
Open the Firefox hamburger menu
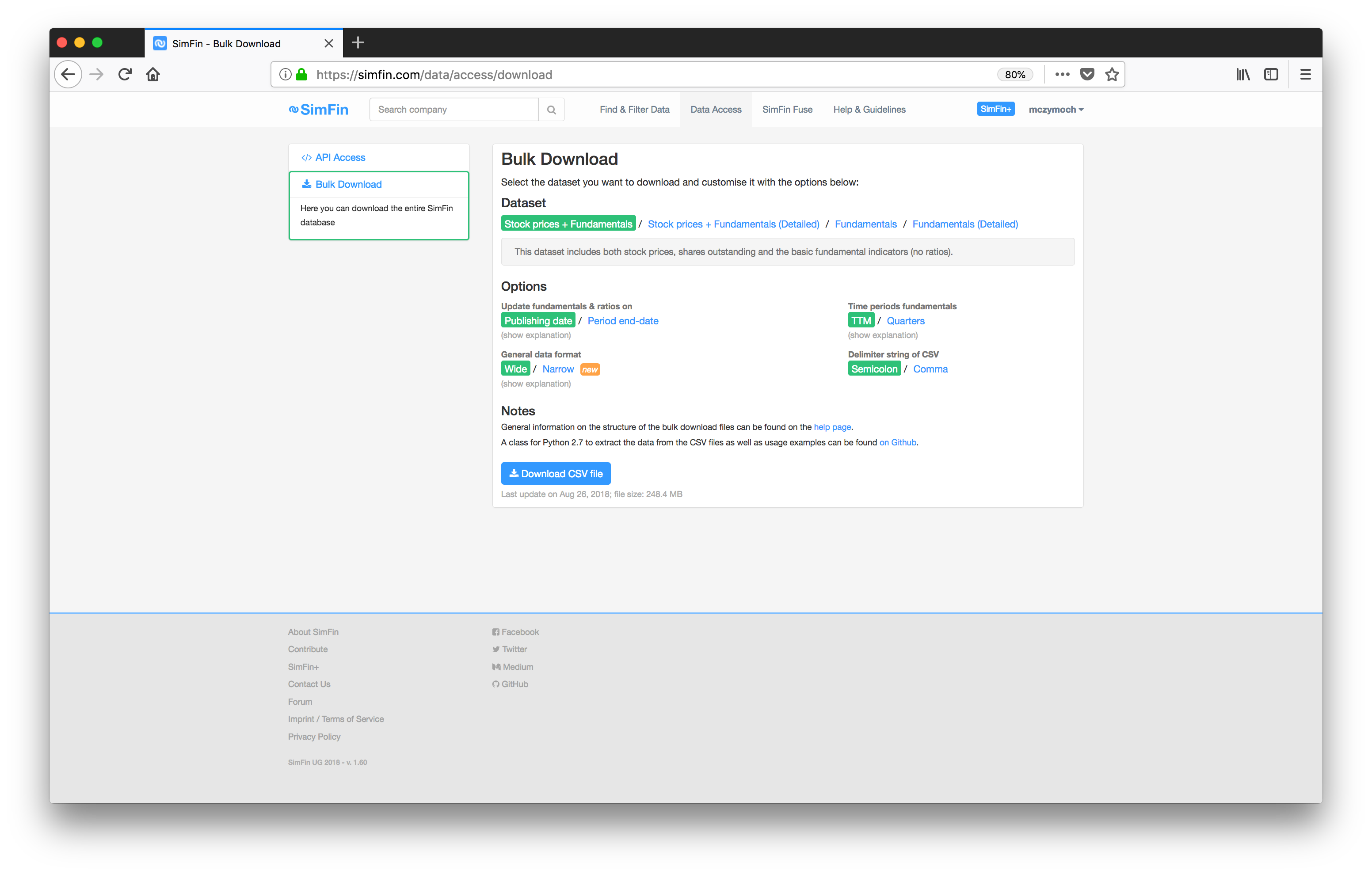click(x=1305, y=75)
